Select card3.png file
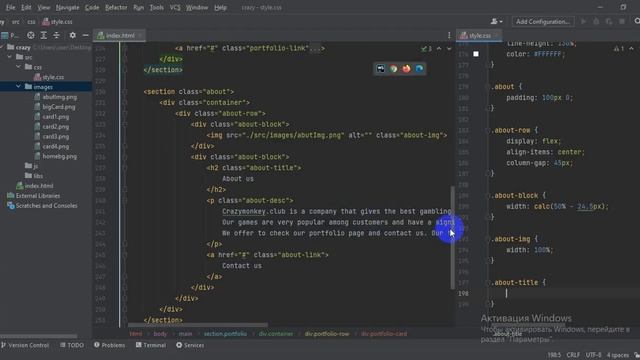This screenshot has height=360, width=640. pos(51,136)
